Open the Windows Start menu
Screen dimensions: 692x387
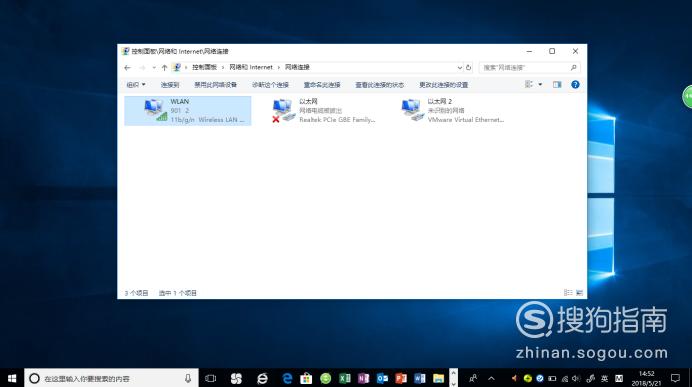tap(12, 378)
